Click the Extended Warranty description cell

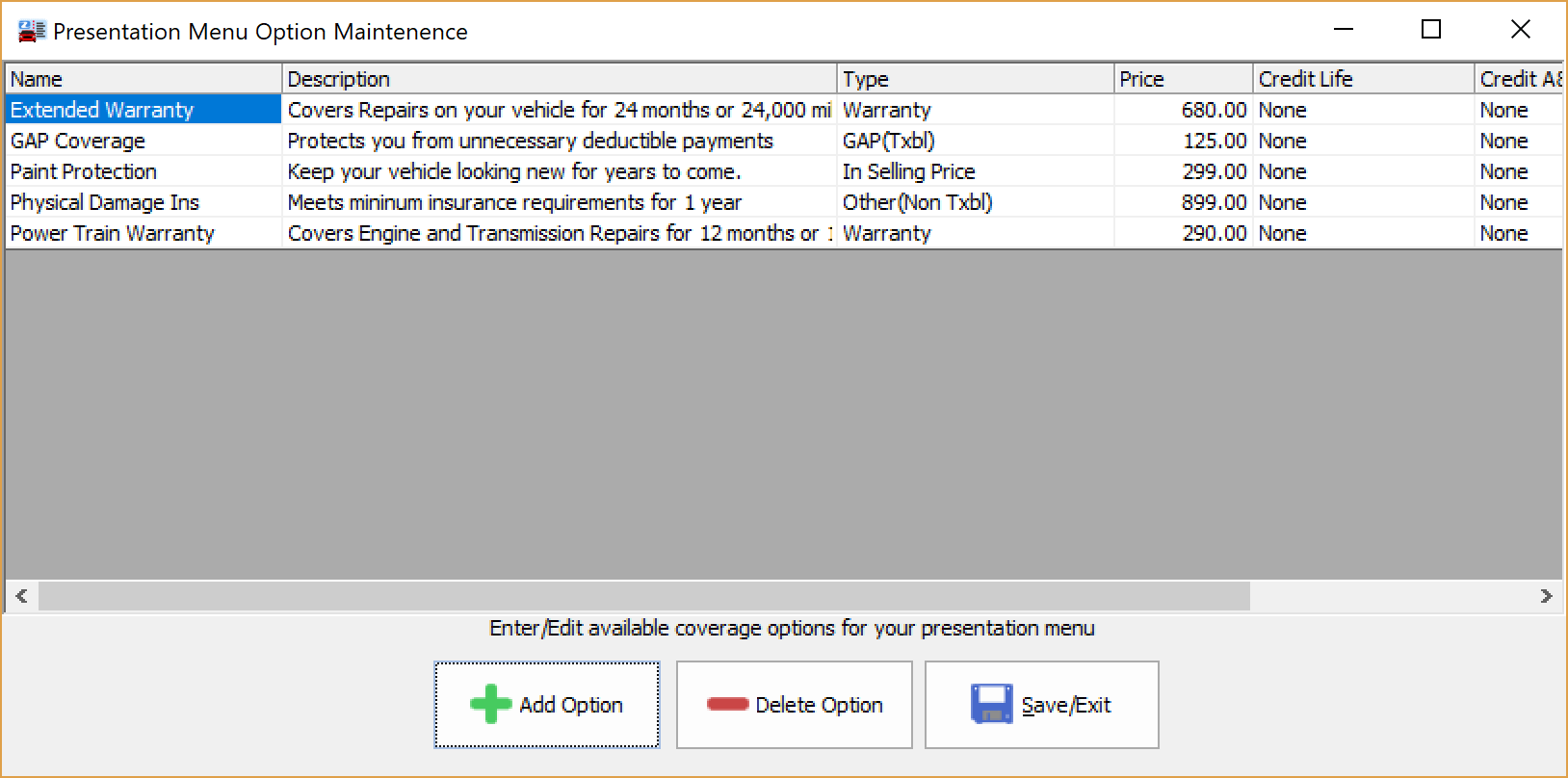point(559,110)
